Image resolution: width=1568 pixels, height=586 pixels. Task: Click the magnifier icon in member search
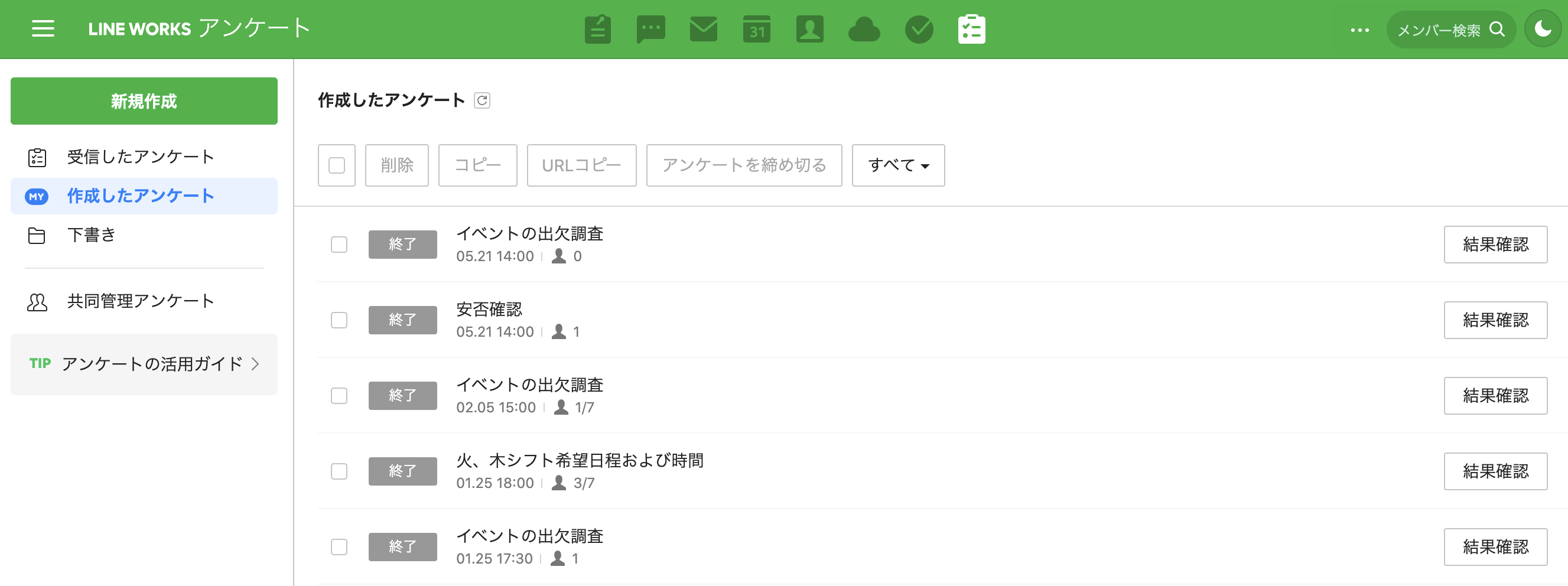(1497, 29)
